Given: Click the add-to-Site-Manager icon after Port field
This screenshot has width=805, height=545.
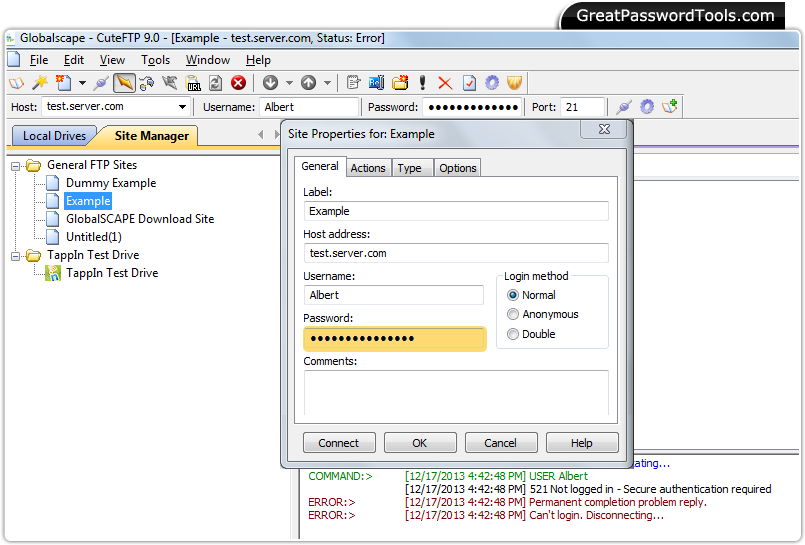Looking at the screenshot, I should tap(670, 107).
